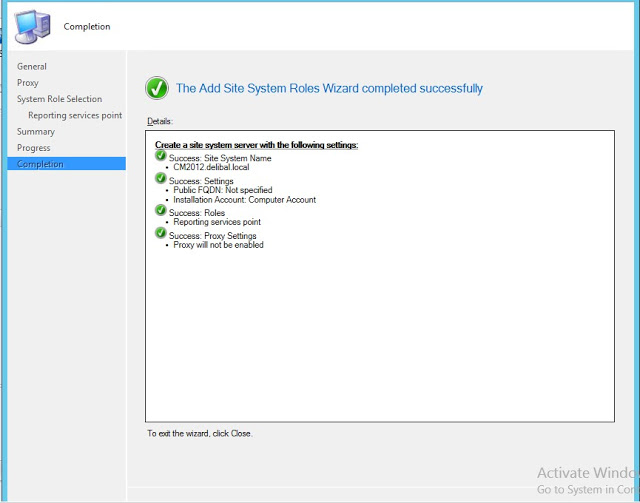Switch to the Progress step

[x=34, y=148]
